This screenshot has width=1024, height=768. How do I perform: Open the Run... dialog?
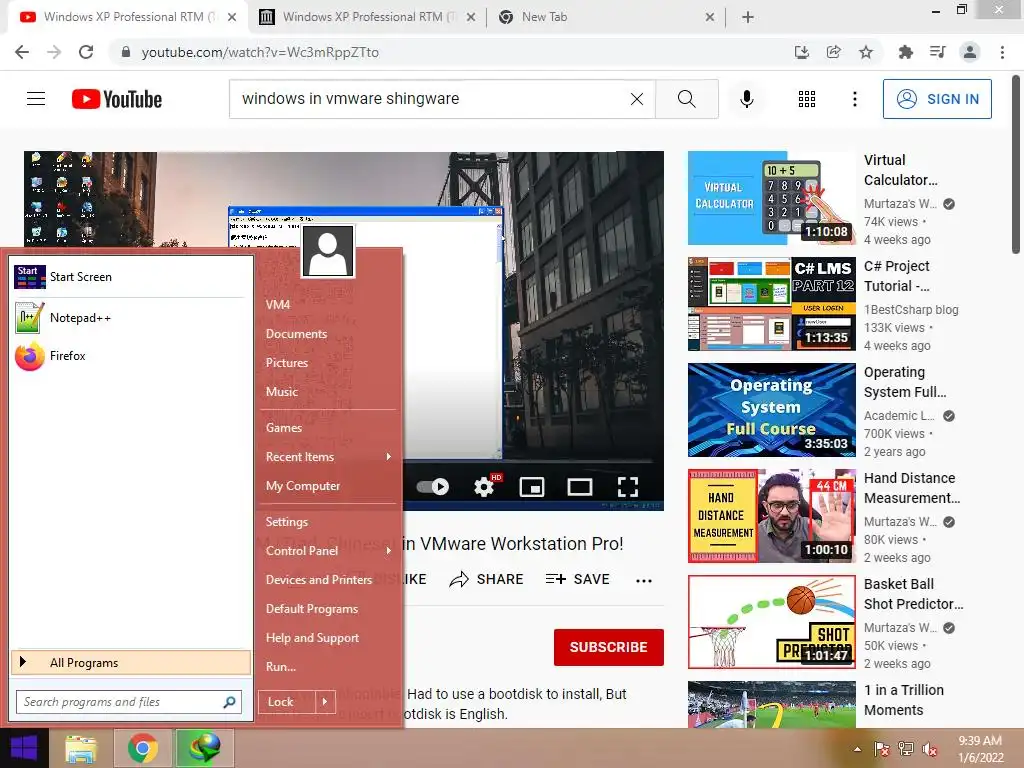coord(281,667)
